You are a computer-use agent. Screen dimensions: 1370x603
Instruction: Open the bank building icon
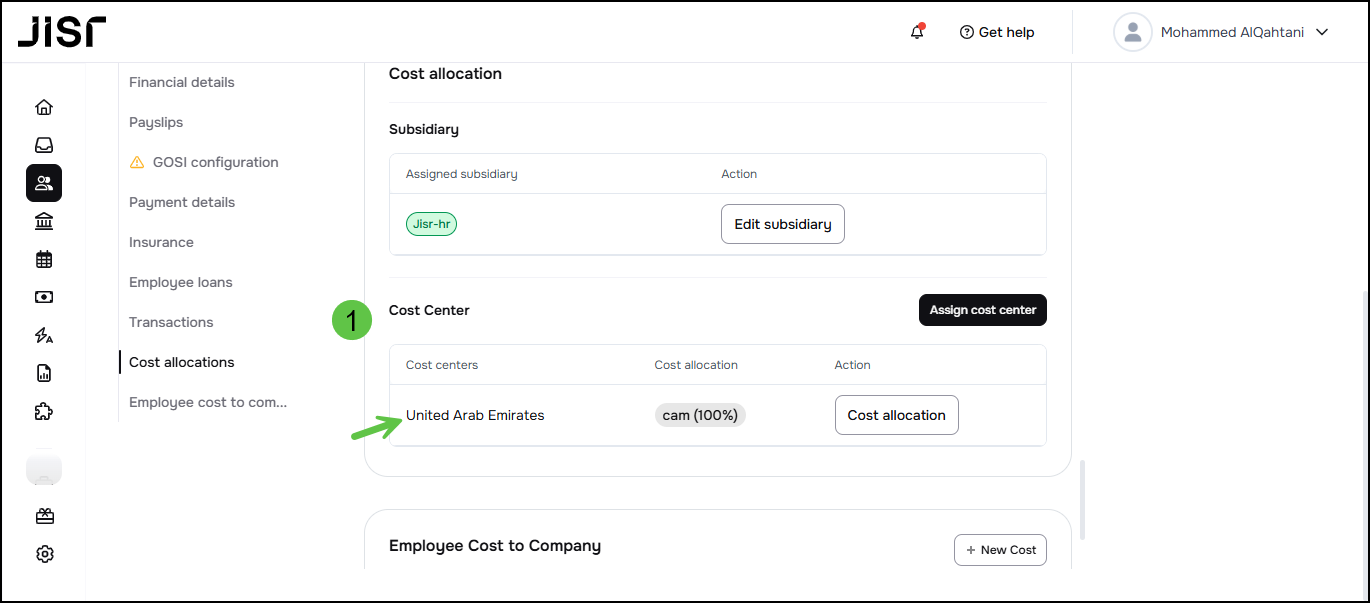pos(44,221)
